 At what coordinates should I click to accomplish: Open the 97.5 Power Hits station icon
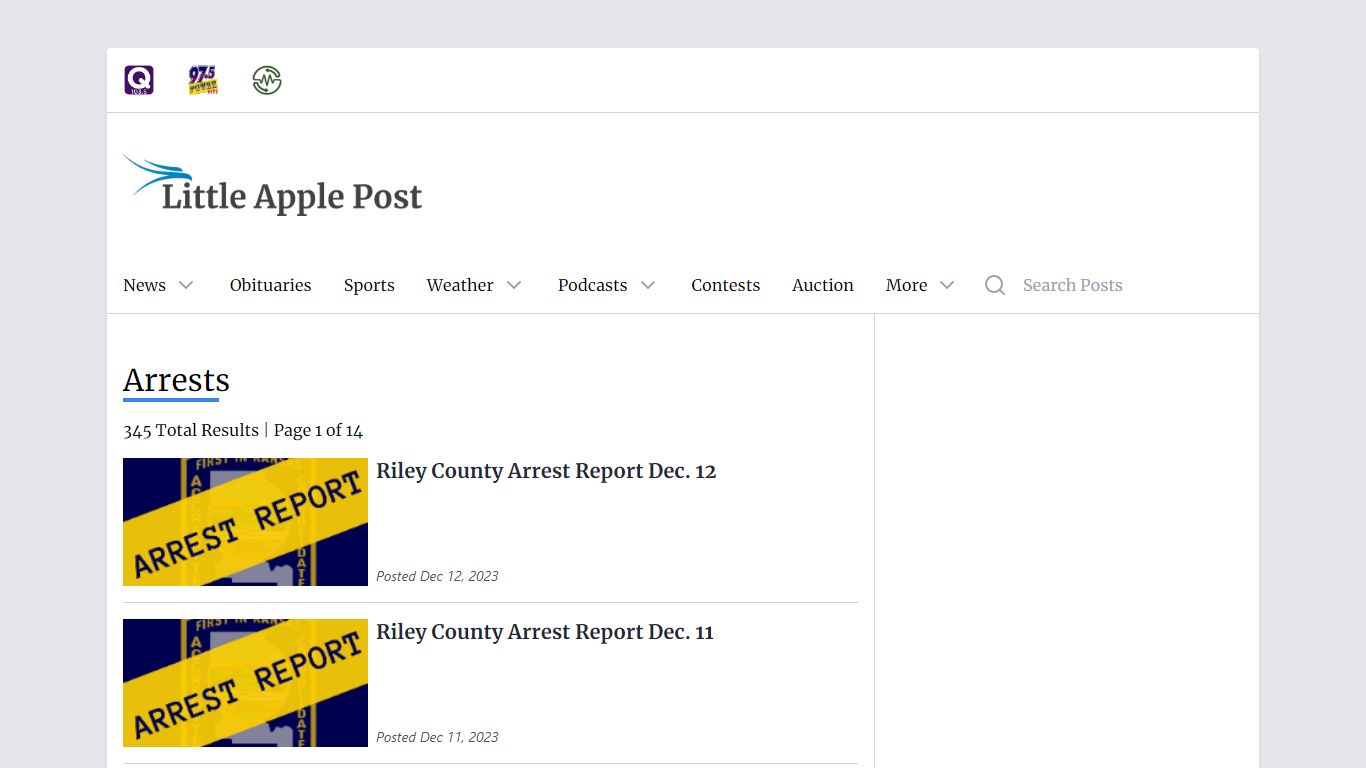tap(203, 80)
